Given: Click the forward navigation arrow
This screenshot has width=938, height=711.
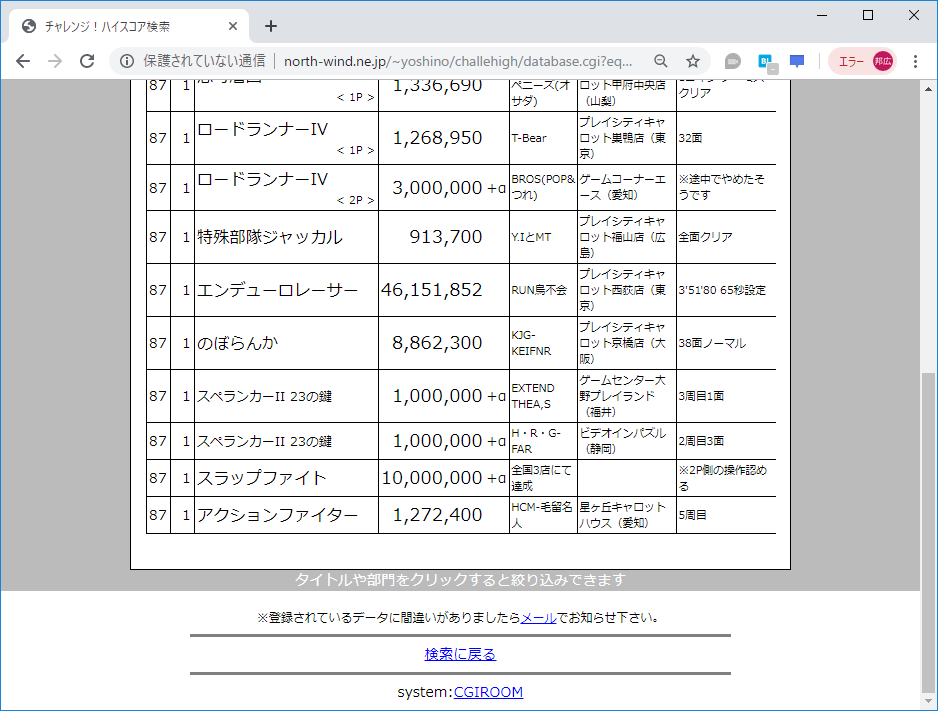Looking at the screenshot, I should (x=53, y=61).
